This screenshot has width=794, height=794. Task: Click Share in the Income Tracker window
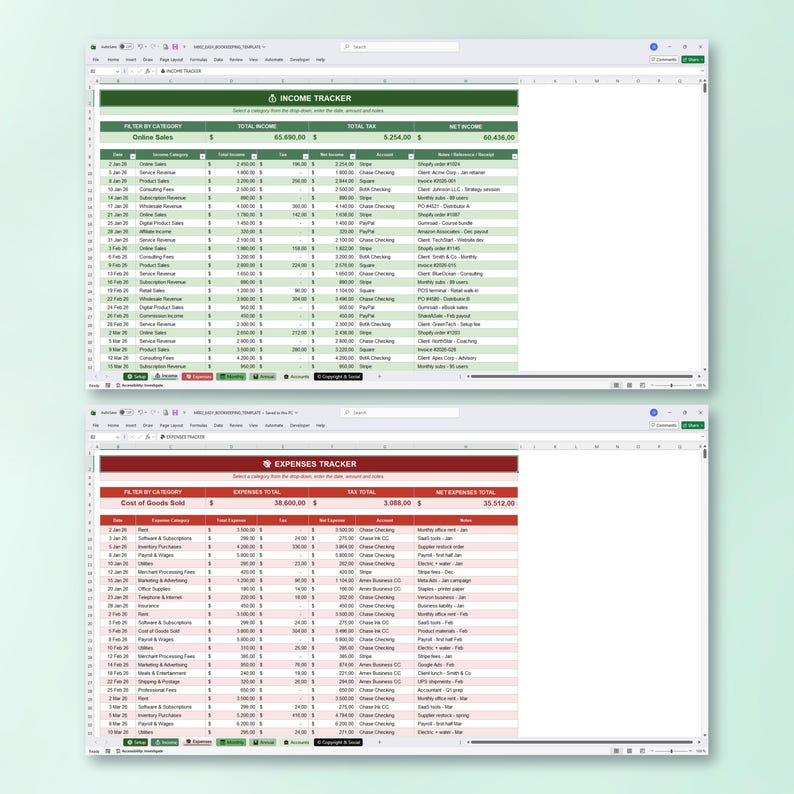[x=693, y=59]
